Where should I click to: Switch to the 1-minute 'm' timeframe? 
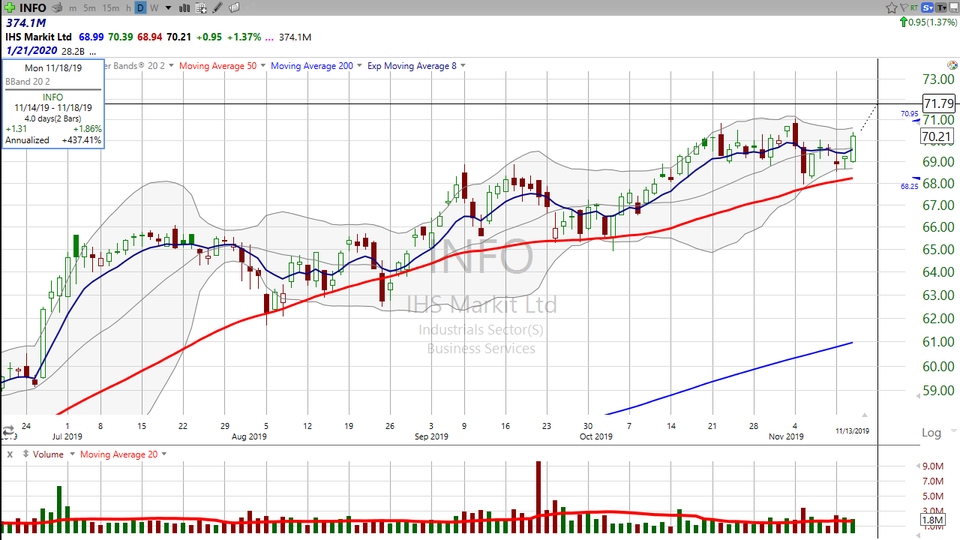(73, 9)
